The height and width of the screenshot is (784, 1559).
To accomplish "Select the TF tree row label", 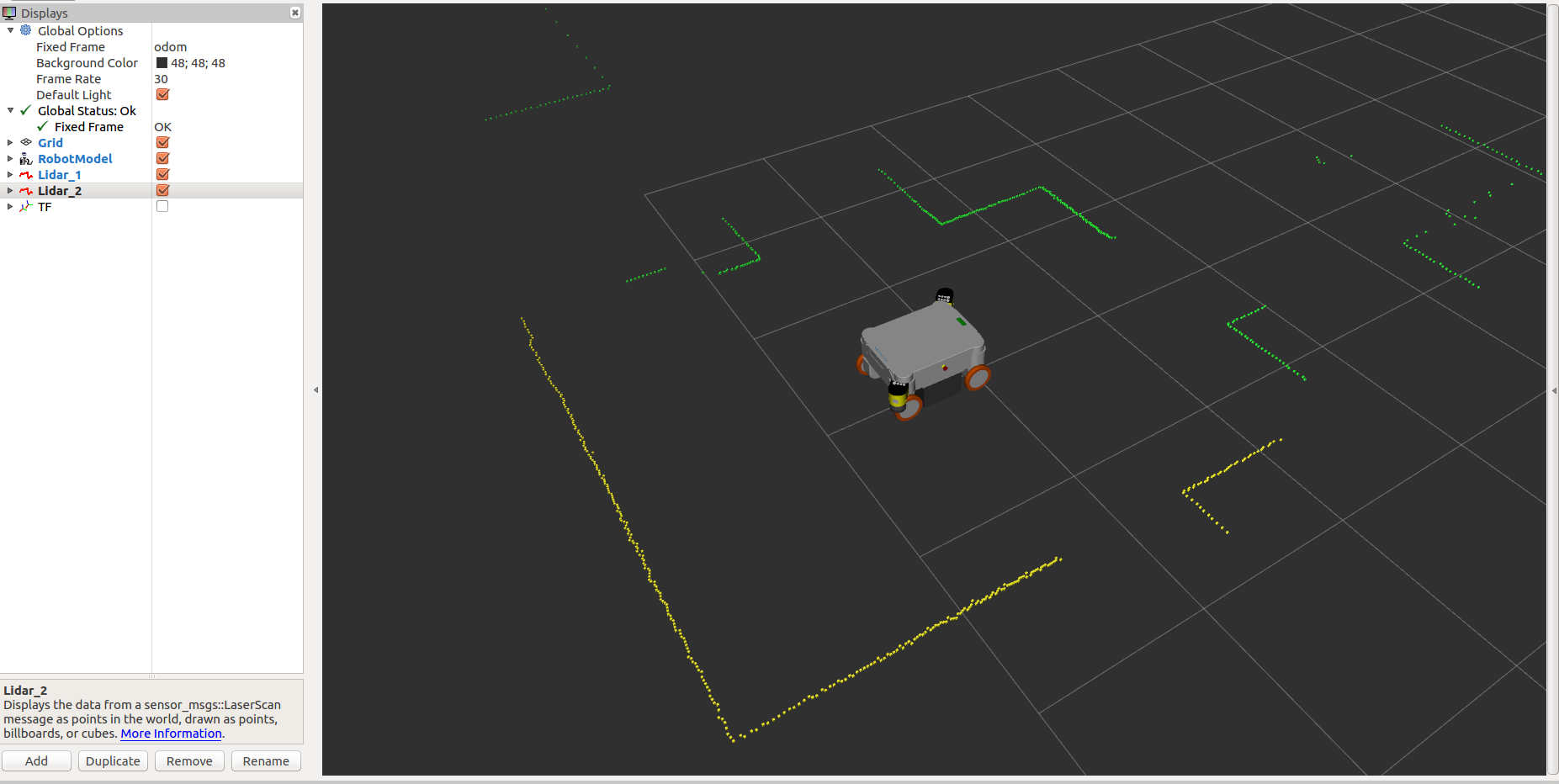I will (x=45, y=206).
